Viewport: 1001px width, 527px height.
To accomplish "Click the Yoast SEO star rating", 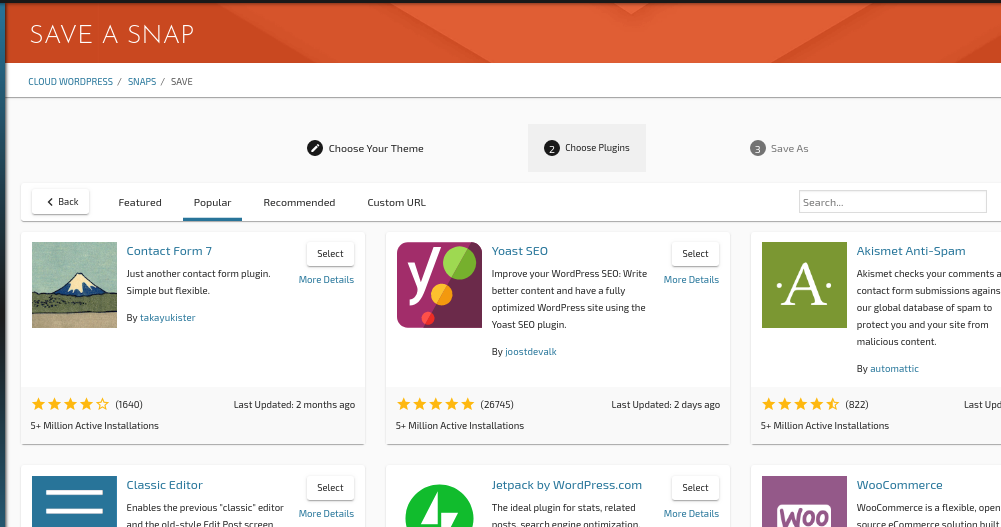I will (x=435, y=404).
